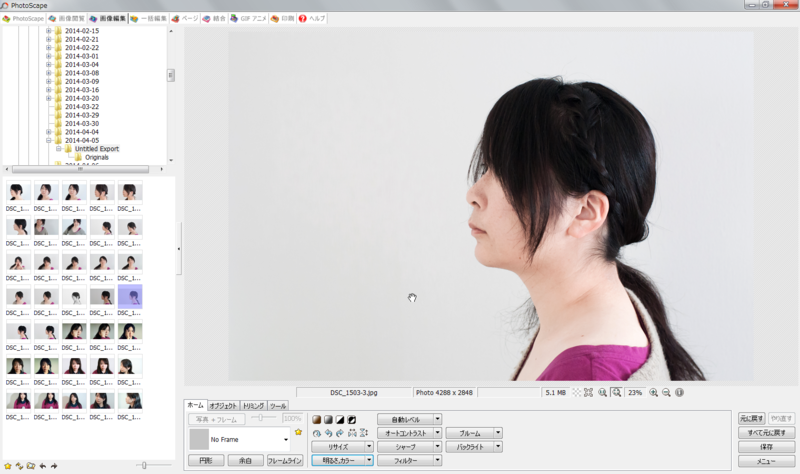Viewport: 800px width, 474px height.
Task: Open the 自動レベル dropdown arrow
Action: [x=437, y=419]
